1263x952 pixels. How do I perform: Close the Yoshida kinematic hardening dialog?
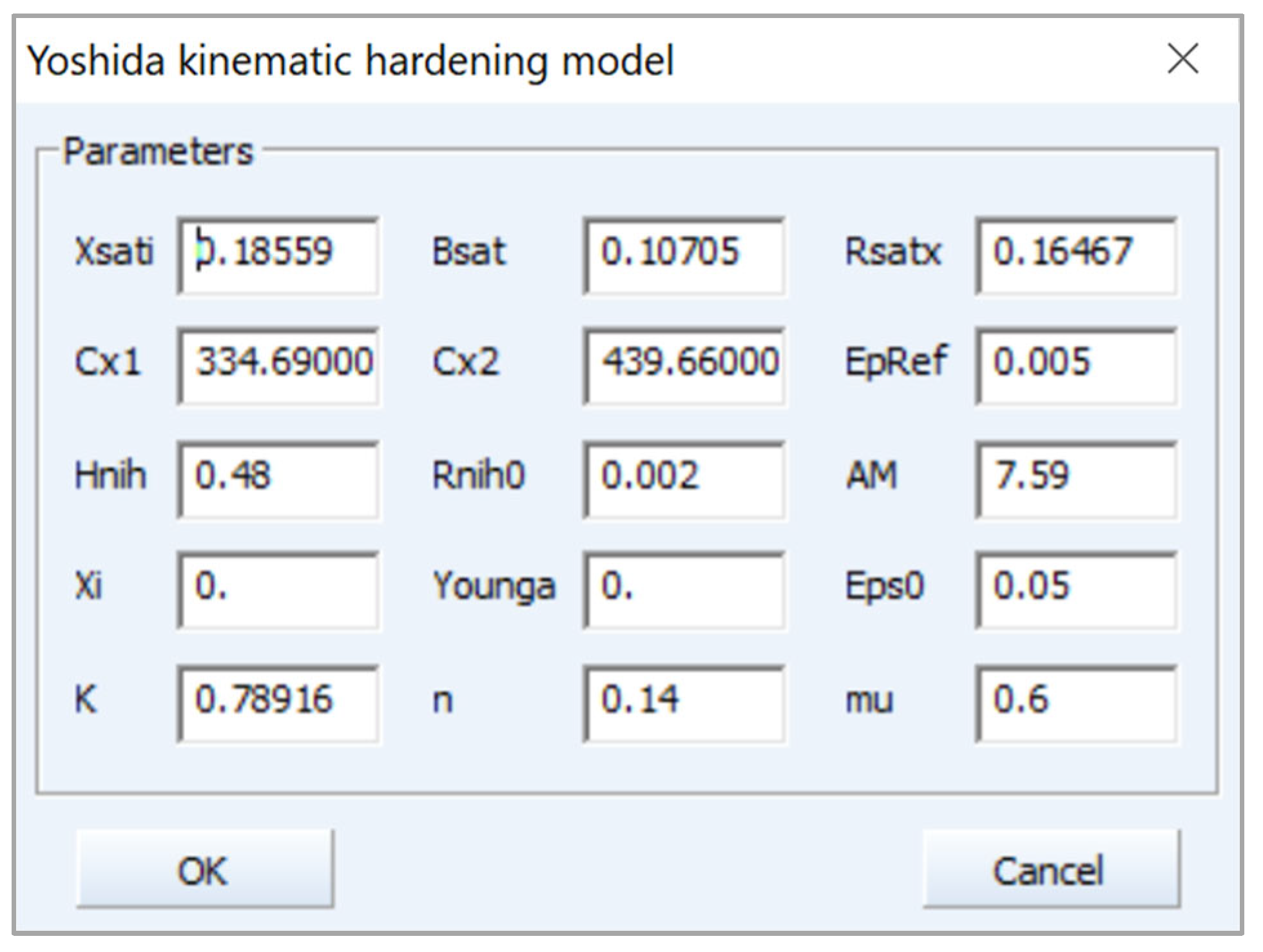[1182, 59]
